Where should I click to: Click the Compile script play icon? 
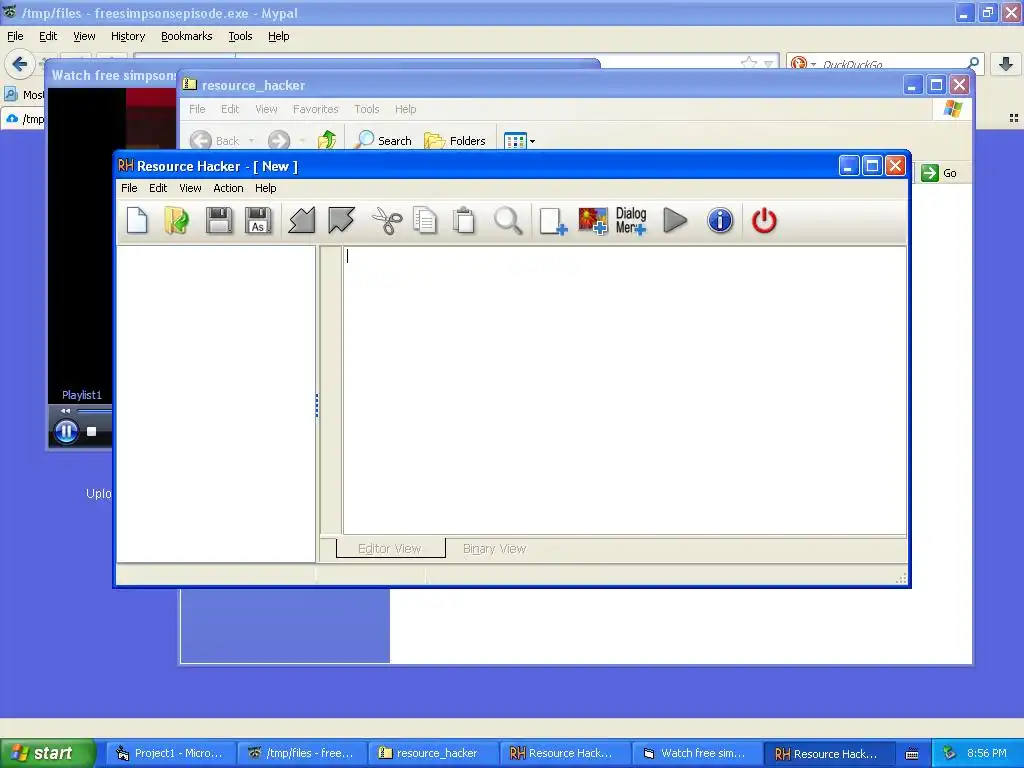point(675,220)
